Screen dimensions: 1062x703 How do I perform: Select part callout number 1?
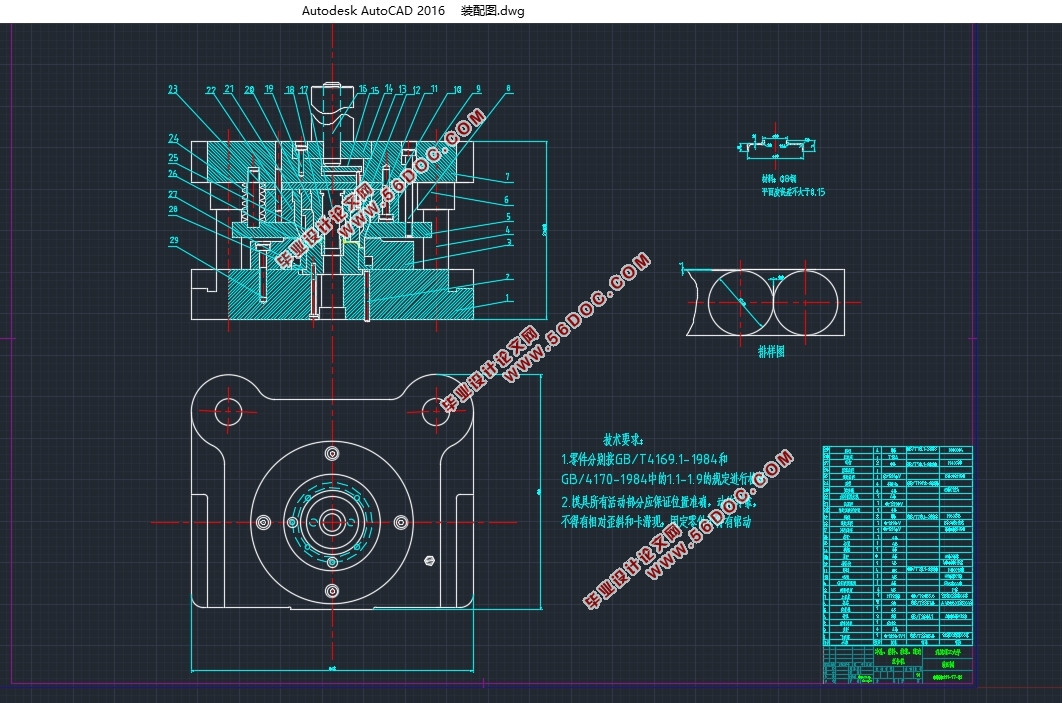tap(507, 297)
